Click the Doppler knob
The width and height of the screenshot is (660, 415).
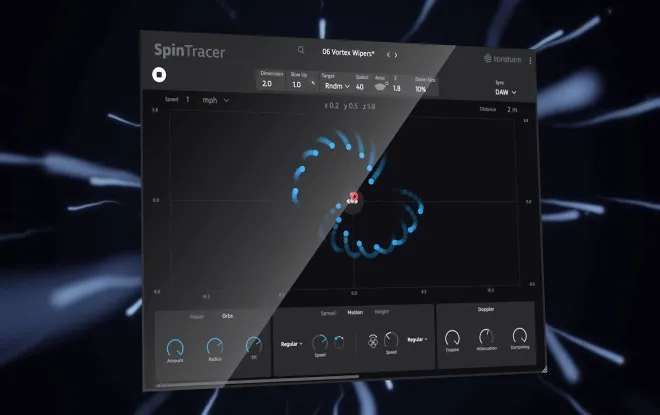[x=452, y=338]
